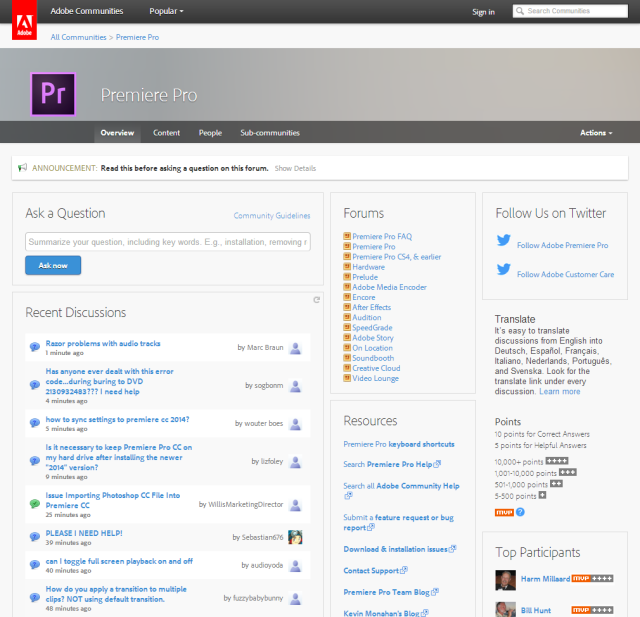Click avatar icon beside wouter boes
This screenshot has width=640, height=617.
pyautogui.click(x=295, y=424)
